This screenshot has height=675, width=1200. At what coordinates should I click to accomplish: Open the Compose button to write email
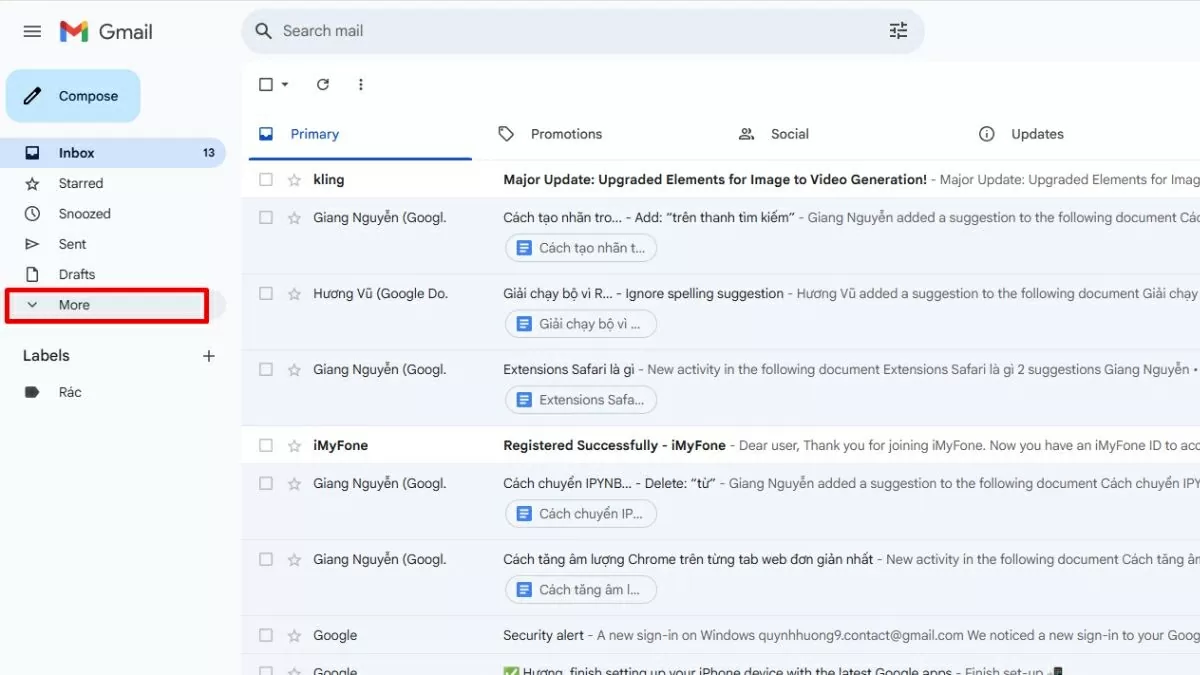[73, 95]
